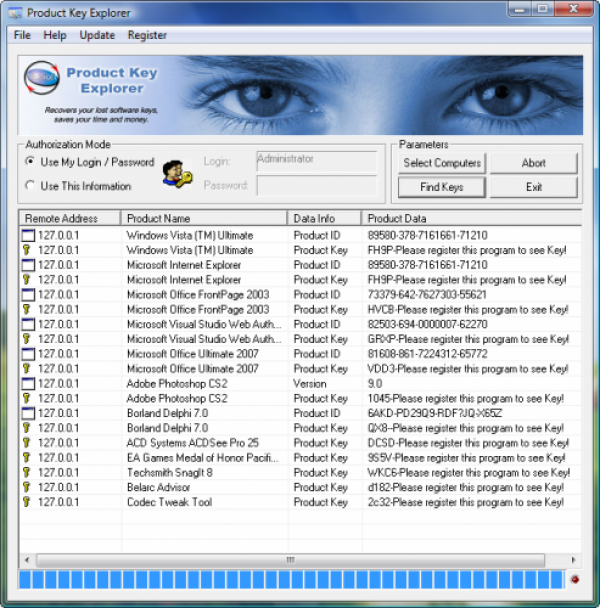
Task: Click the scrollbar left arrow
Action: pyautogui.click(x=27, y=560)
